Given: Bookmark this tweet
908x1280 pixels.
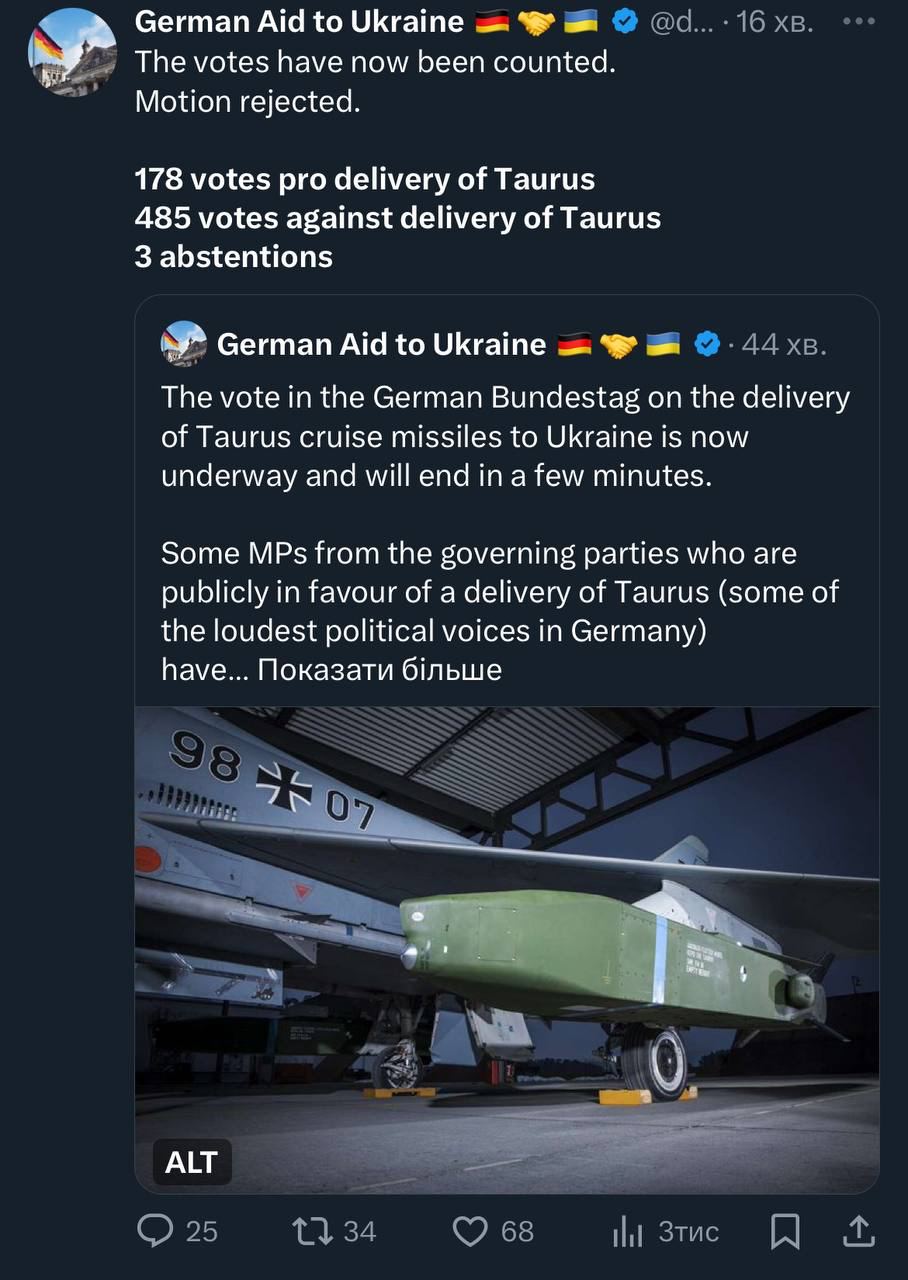Looking at the screenshot, I should (x=785, y=1231).
